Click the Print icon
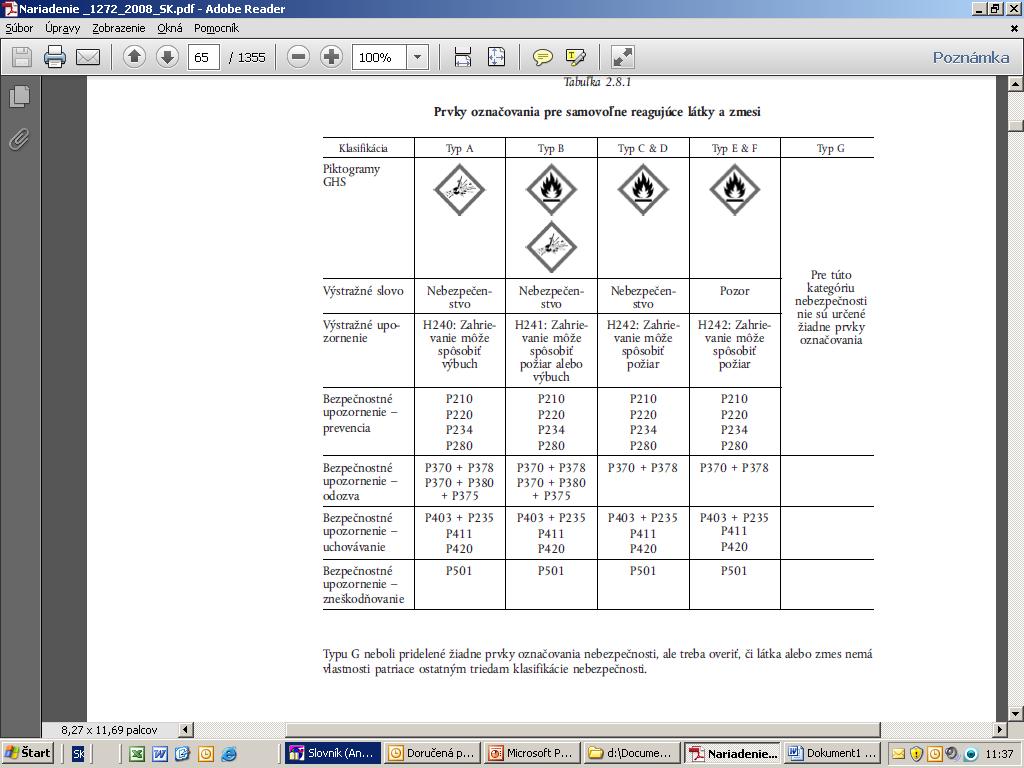The width and height of the screenshot is (1024, 768). click(x=55, y=57)
